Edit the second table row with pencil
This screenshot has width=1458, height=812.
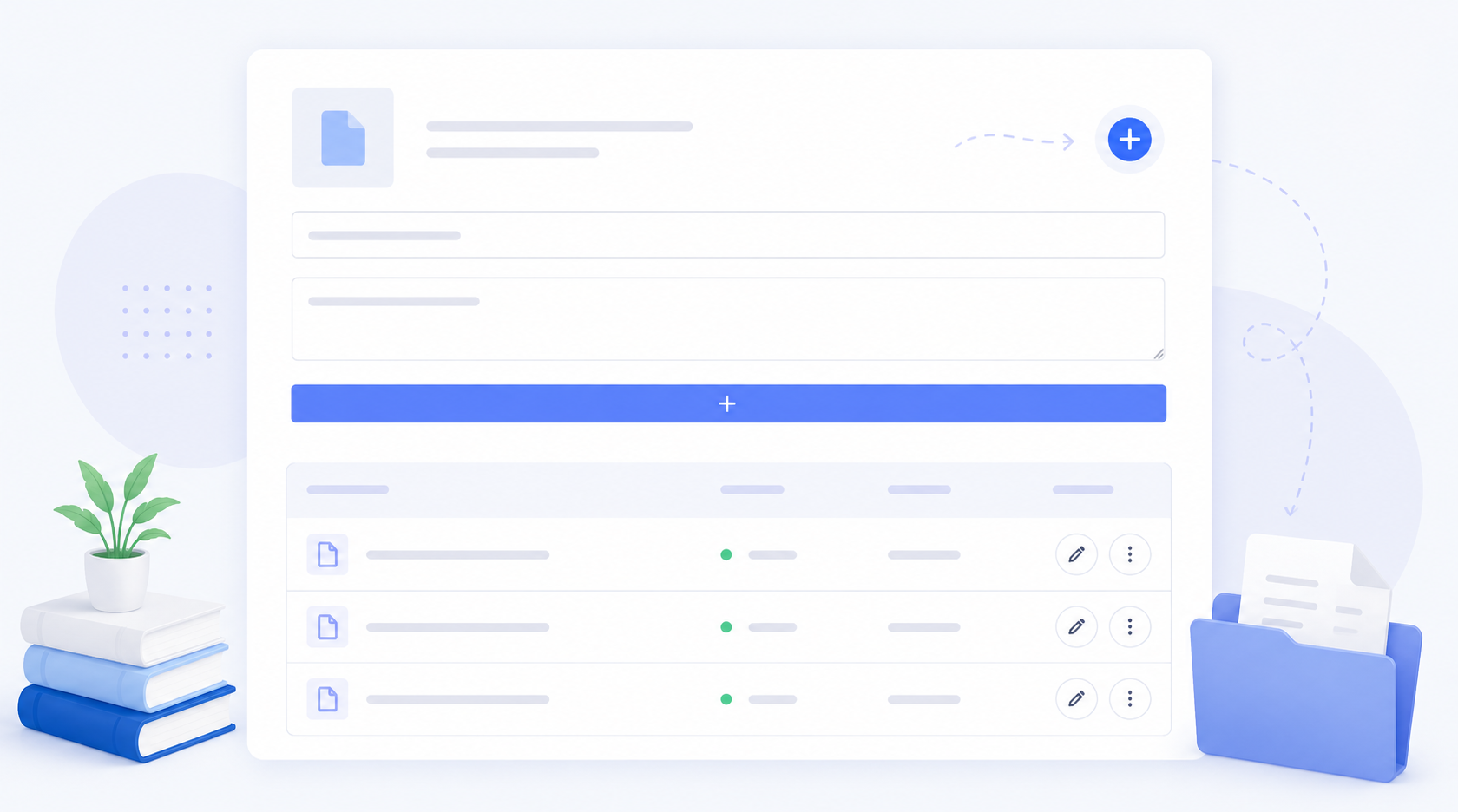tap(1076, 626)
